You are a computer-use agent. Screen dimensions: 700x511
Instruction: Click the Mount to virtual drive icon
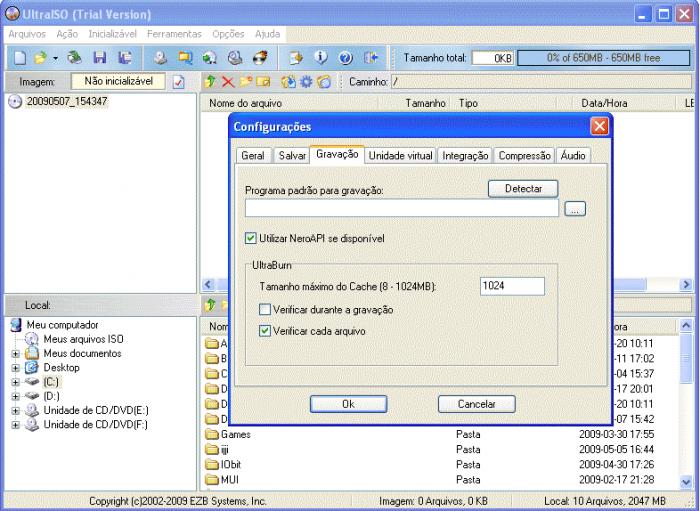tap(235, 58)
